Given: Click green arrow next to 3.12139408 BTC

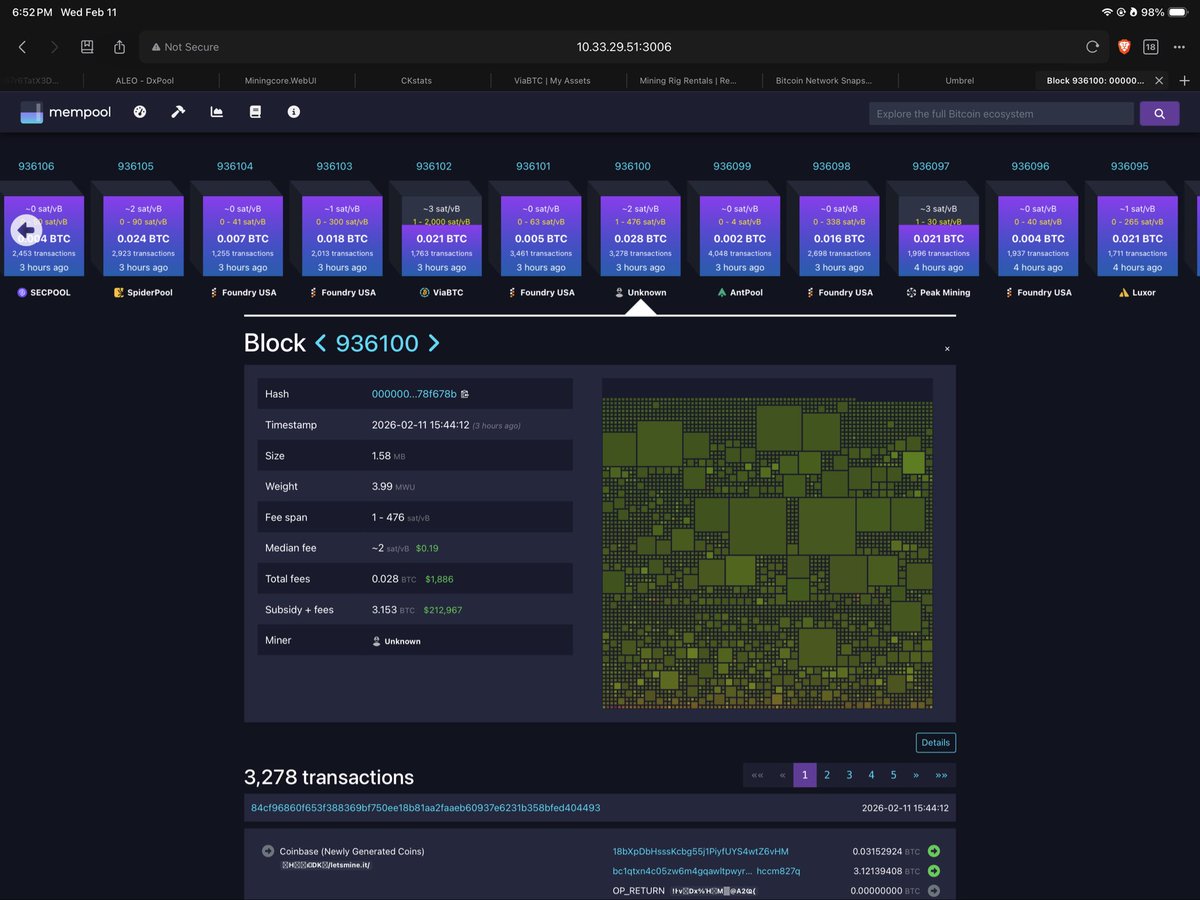Looking at the screenshot, I should tap(934, 871).
